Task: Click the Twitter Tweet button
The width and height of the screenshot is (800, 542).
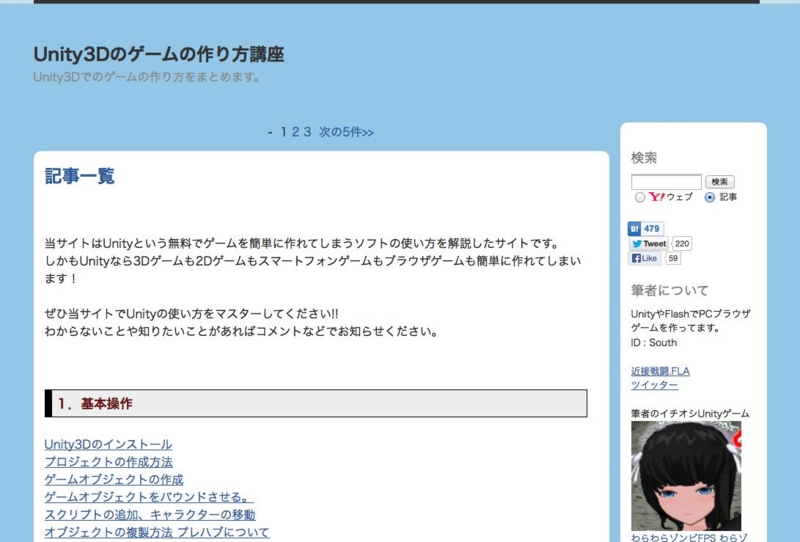Action: coord(649,243)
